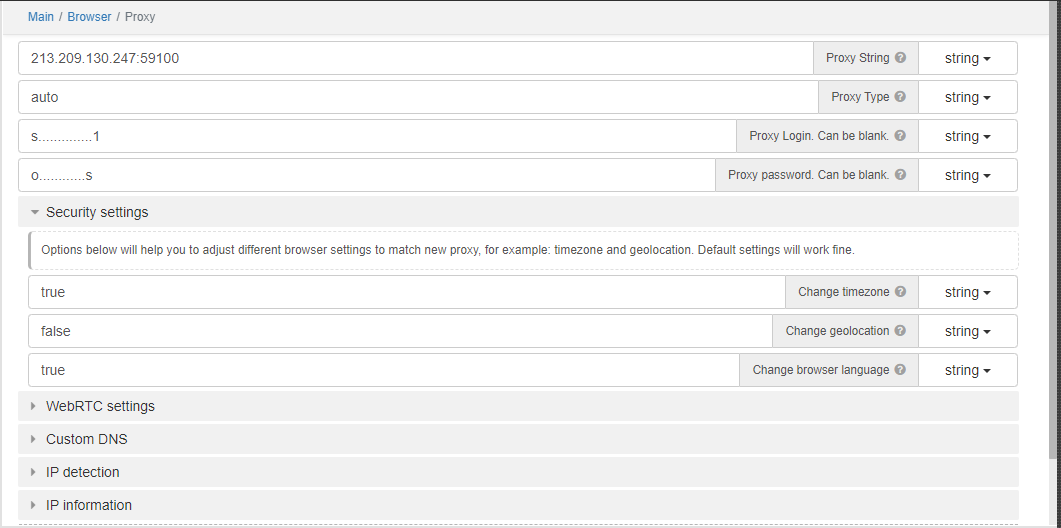Go to Main in breadcrumb

[x=41, y=17]
